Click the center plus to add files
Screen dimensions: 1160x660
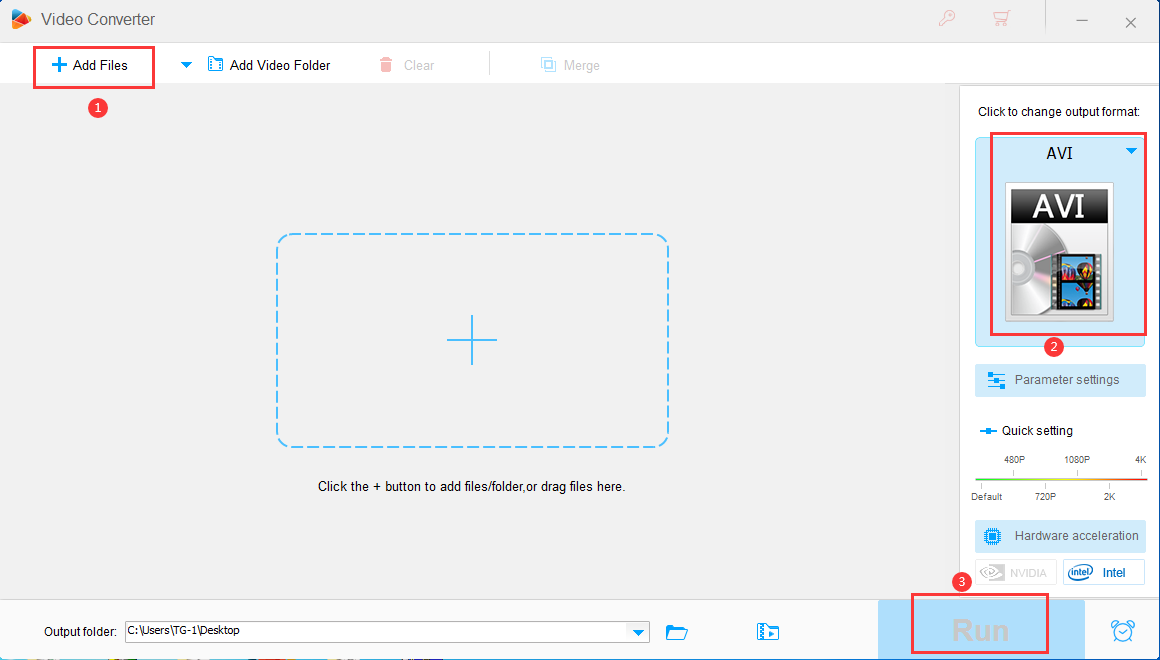pos(472,340)
